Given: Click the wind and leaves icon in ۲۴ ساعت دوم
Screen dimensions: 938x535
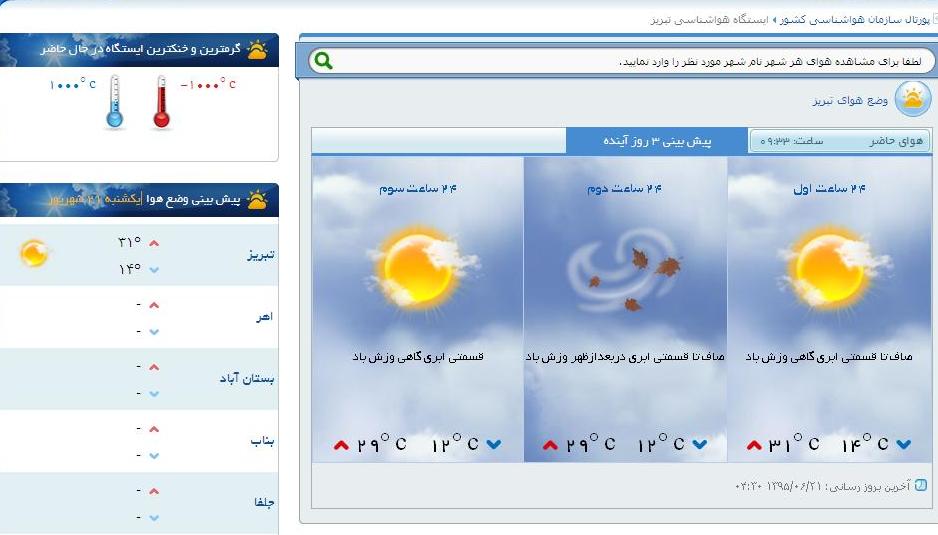Looking at the screenshot, I should click(x=625, y=270).
